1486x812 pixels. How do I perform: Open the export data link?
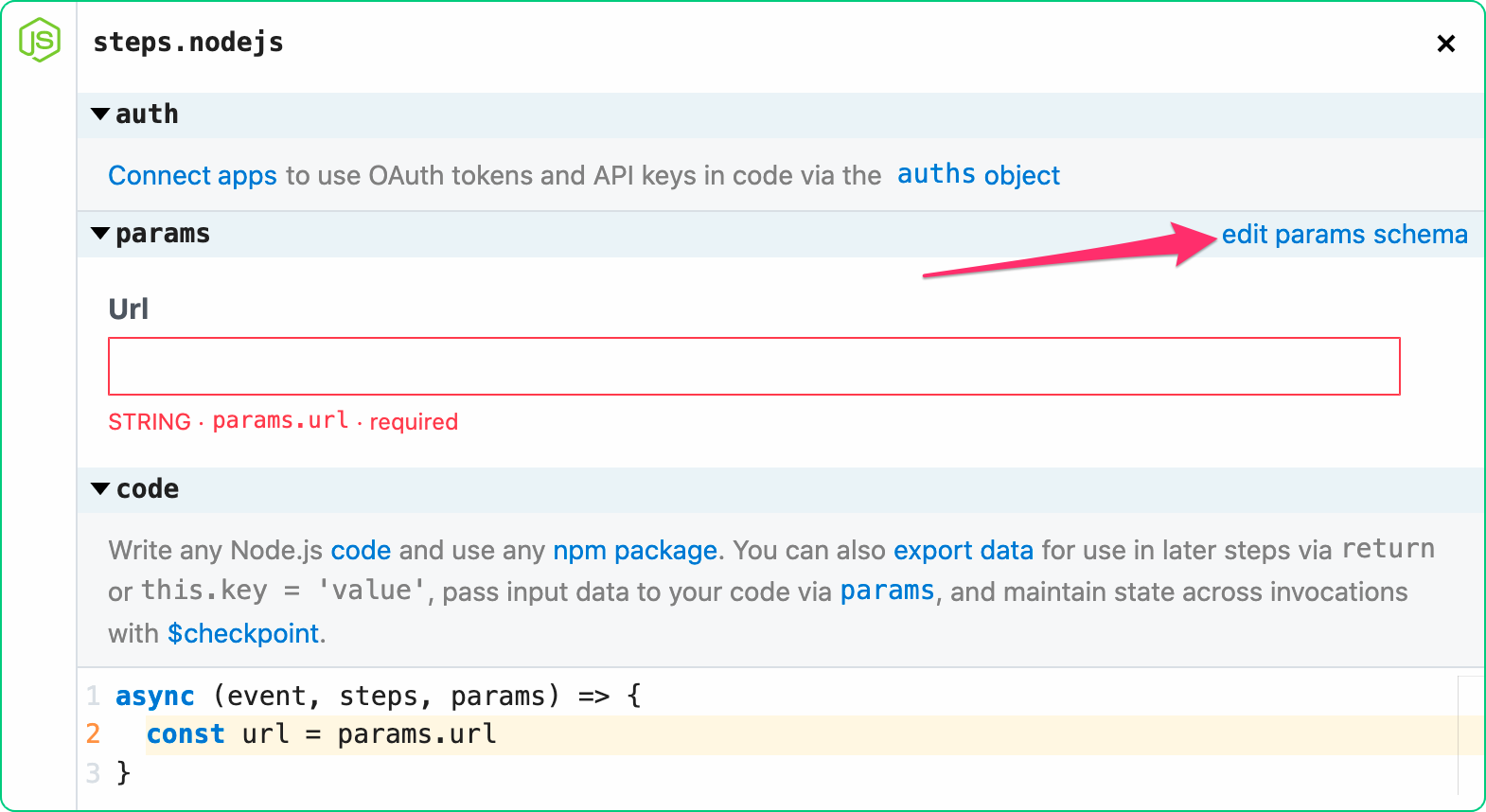[963, 551]
